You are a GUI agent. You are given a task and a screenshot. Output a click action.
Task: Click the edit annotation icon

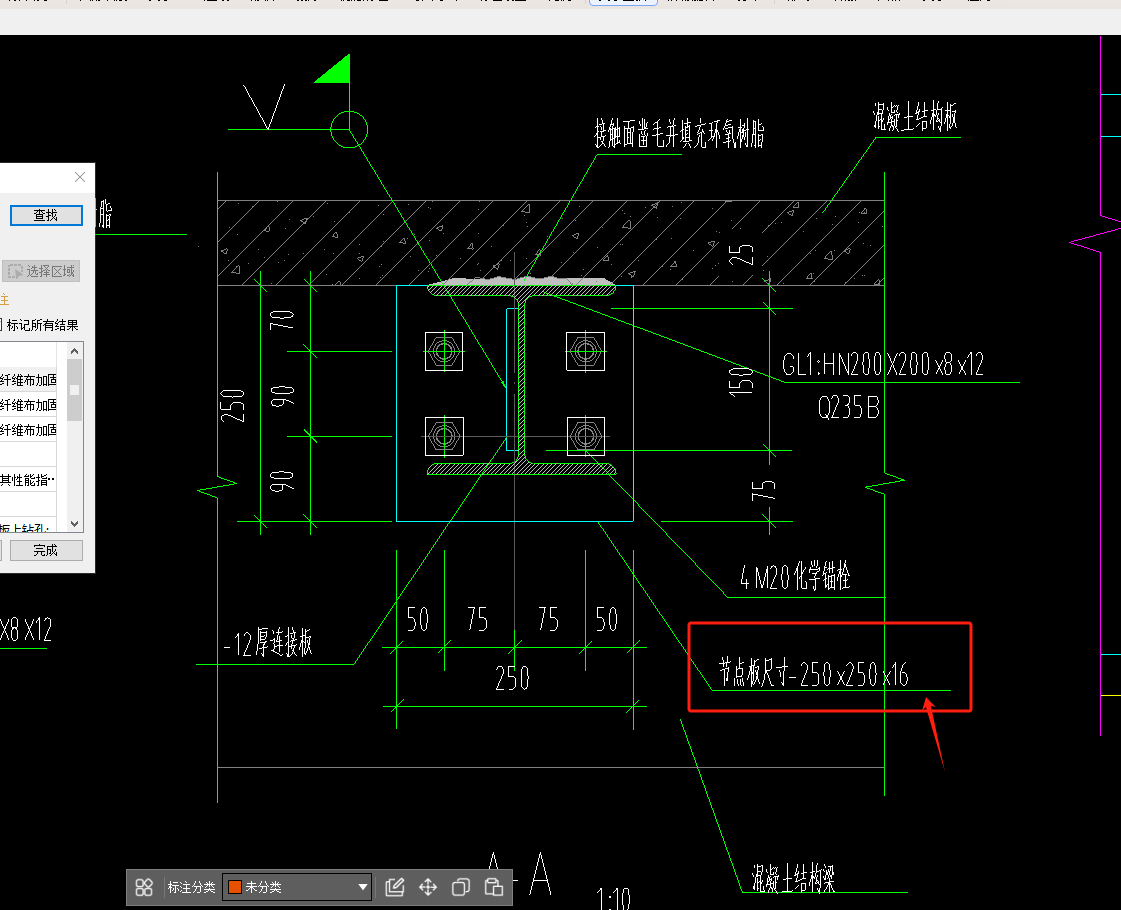pos(395,887)
